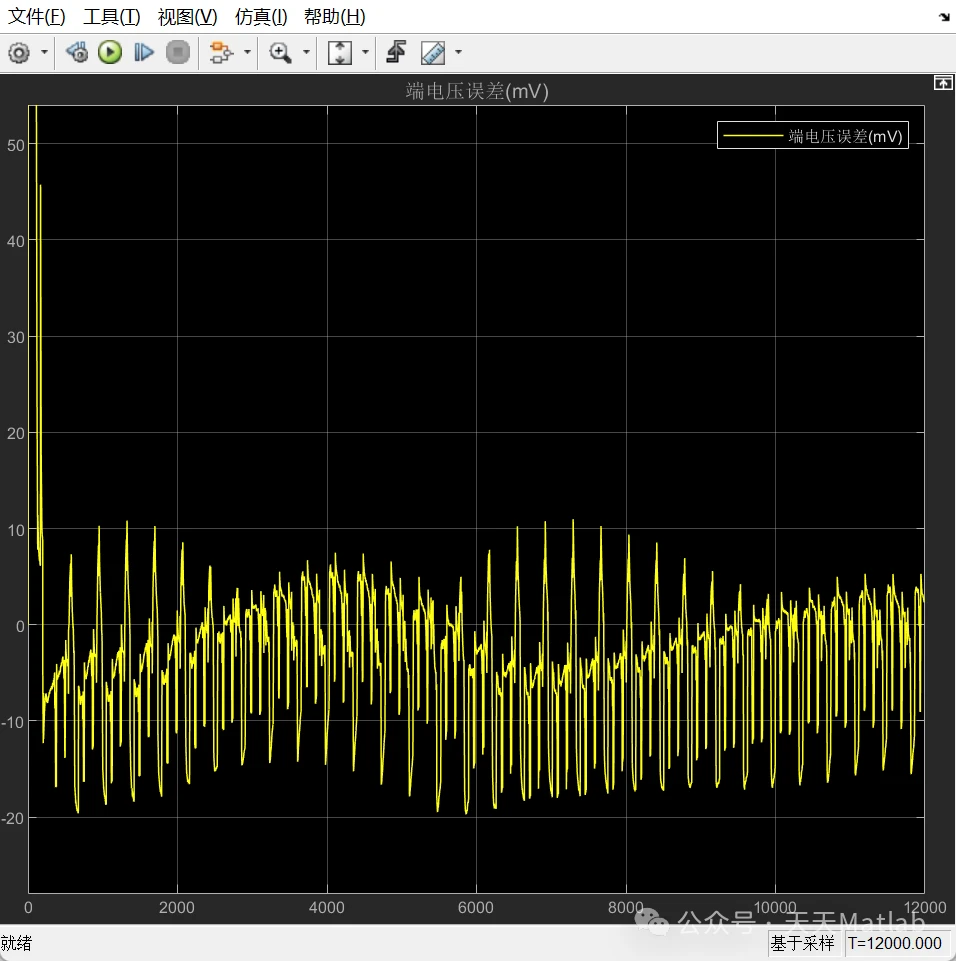Toggle the triggers icon in toolbar

click(396, 53)
